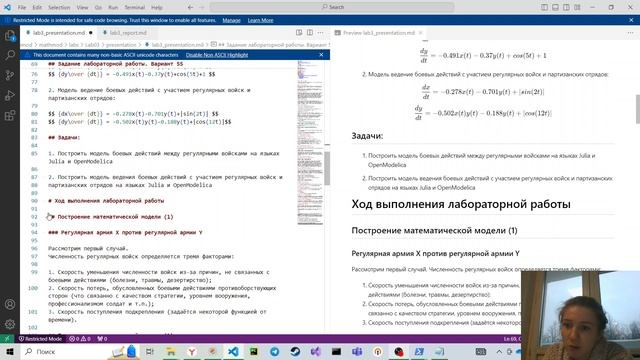640x360 pixels.
Task: Go forward with the navigation arrow
Action: click(x=202, y=7)
